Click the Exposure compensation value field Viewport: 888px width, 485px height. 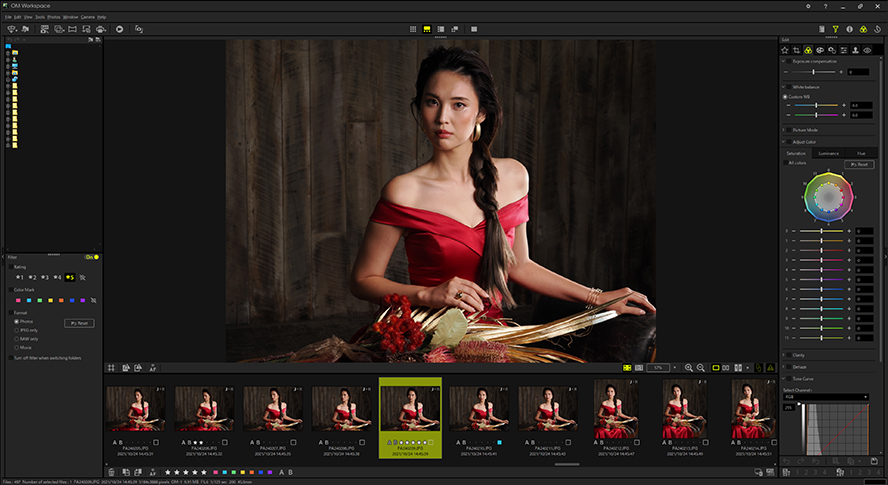(x=859, y=72)
